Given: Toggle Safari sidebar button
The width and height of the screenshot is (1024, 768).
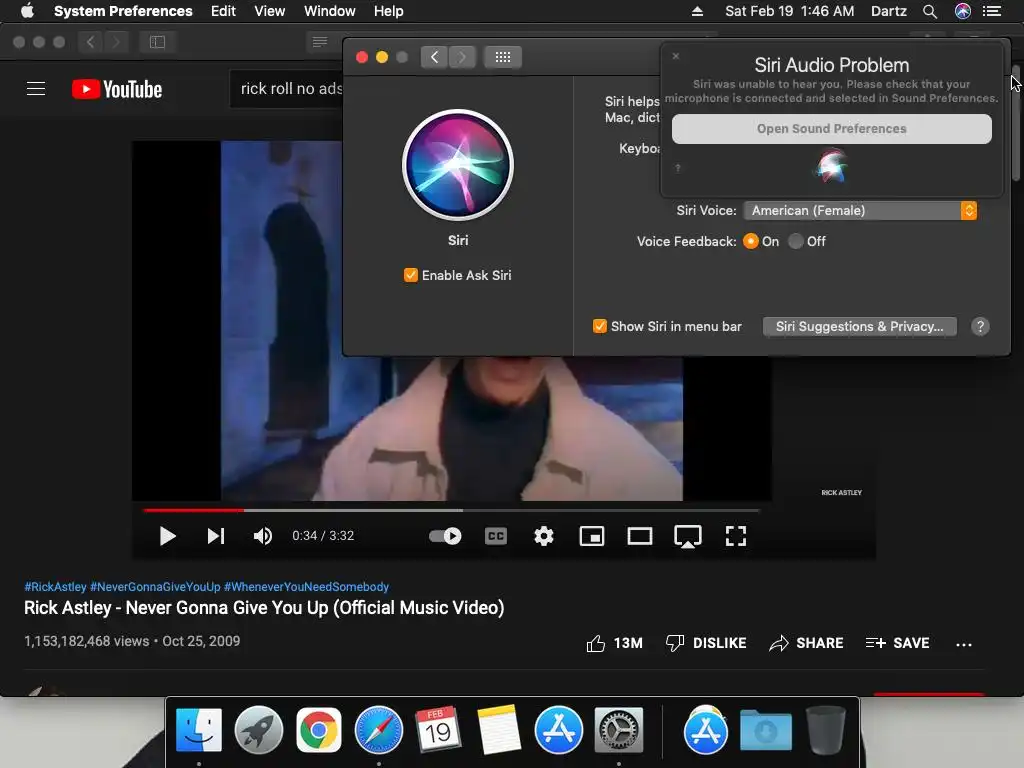Looking at the screenshot, I should coord(157,42).
